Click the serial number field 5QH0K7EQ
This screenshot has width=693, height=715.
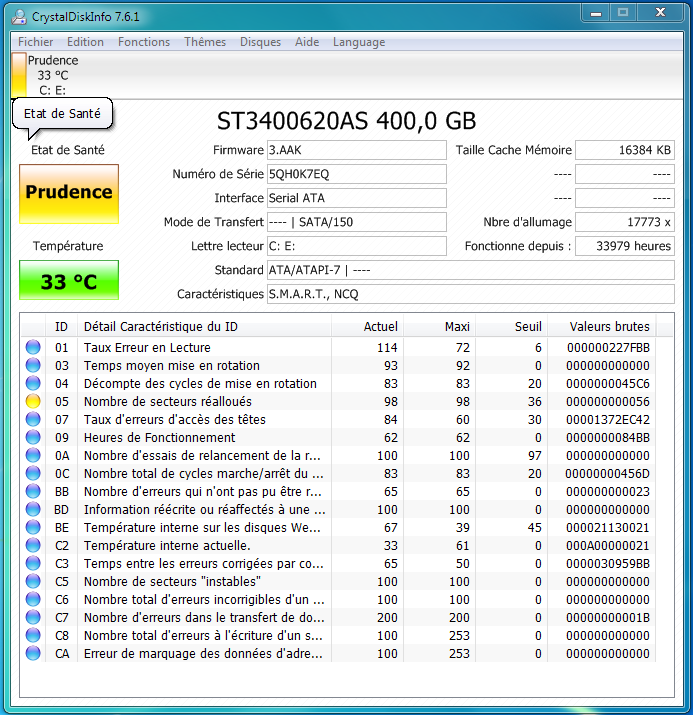[x=357, y=174]
